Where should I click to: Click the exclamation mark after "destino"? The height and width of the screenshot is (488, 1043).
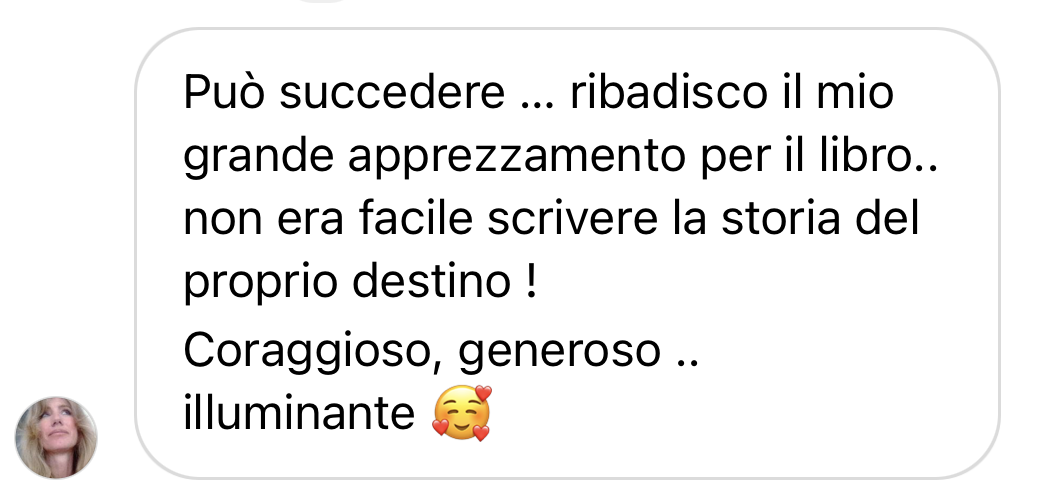tap(530, 282)
